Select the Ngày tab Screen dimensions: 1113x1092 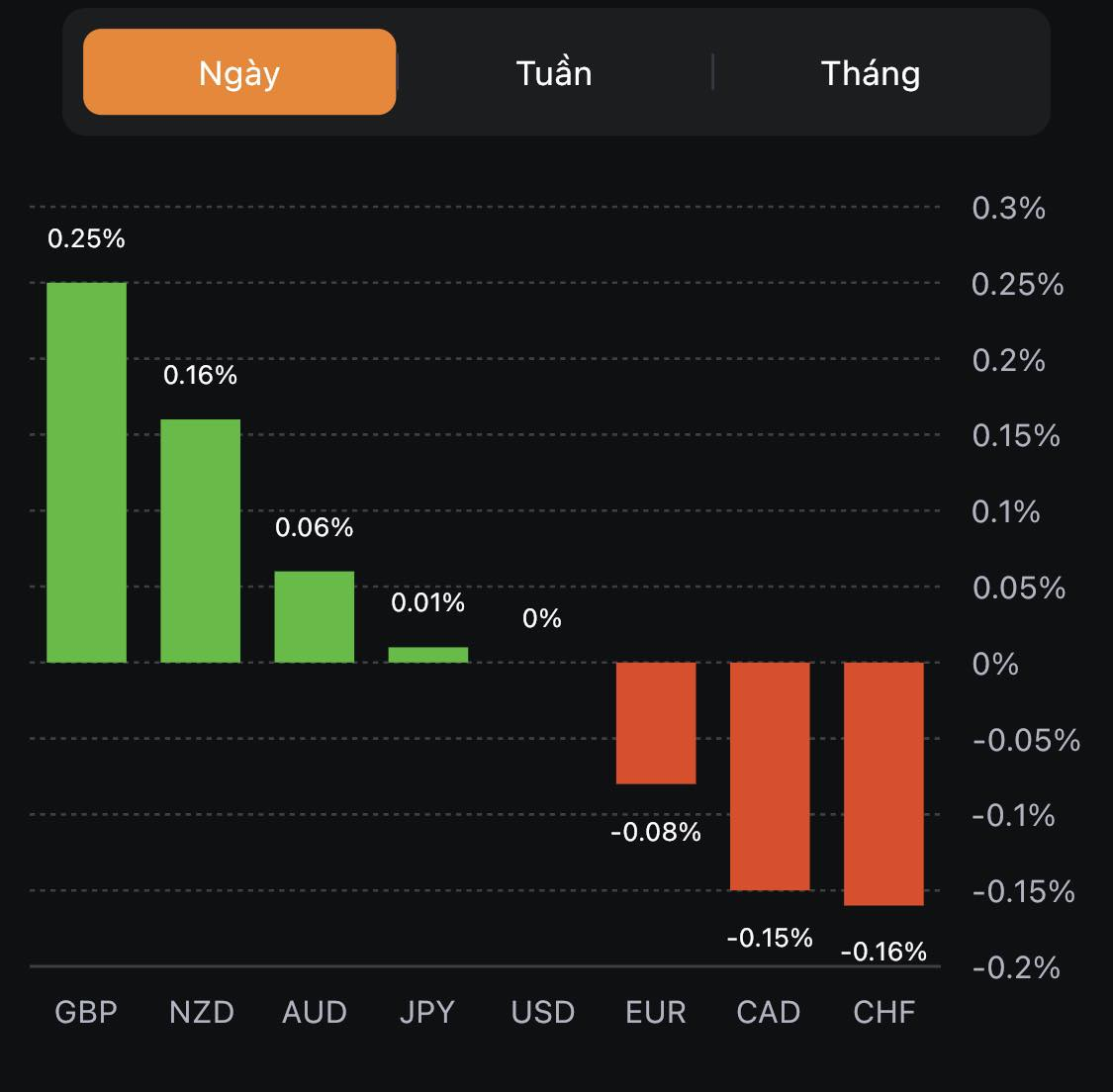pyautogui.click(x=239, y=72)
